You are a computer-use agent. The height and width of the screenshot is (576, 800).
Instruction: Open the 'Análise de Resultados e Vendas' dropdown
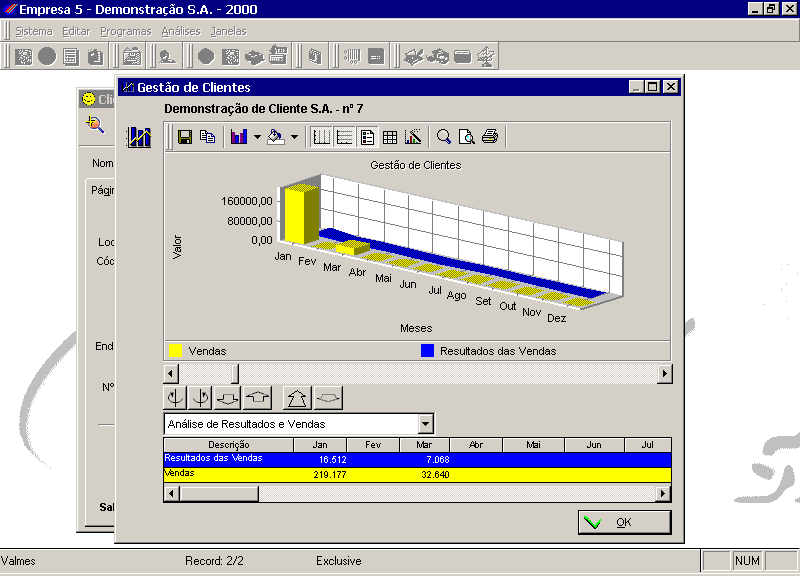point(426,424)
